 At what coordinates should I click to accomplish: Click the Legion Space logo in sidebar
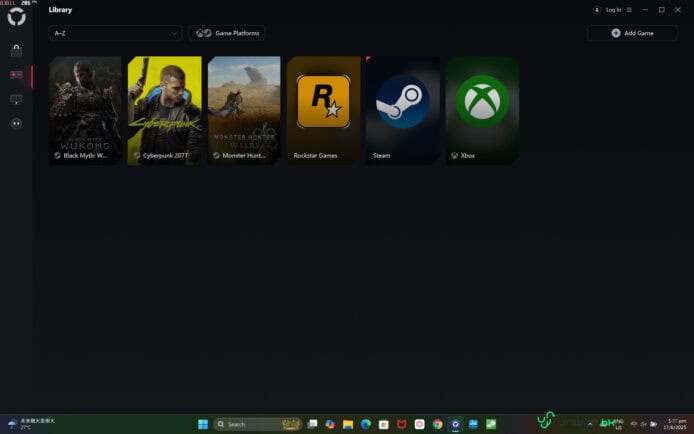16,17
